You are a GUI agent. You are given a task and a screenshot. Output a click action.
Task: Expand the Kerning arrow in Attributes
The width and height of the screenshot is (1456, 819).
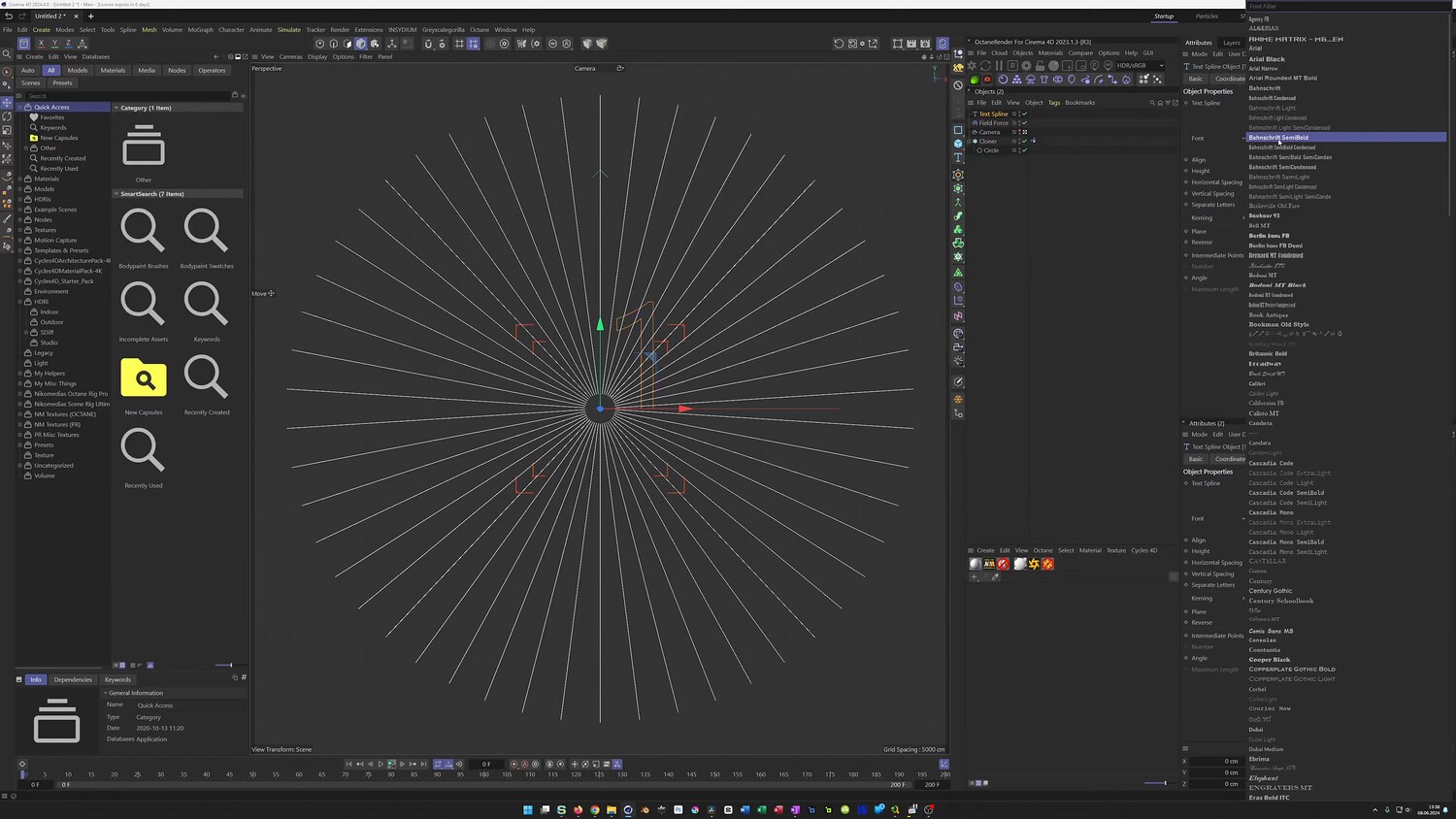point(1243,218)
